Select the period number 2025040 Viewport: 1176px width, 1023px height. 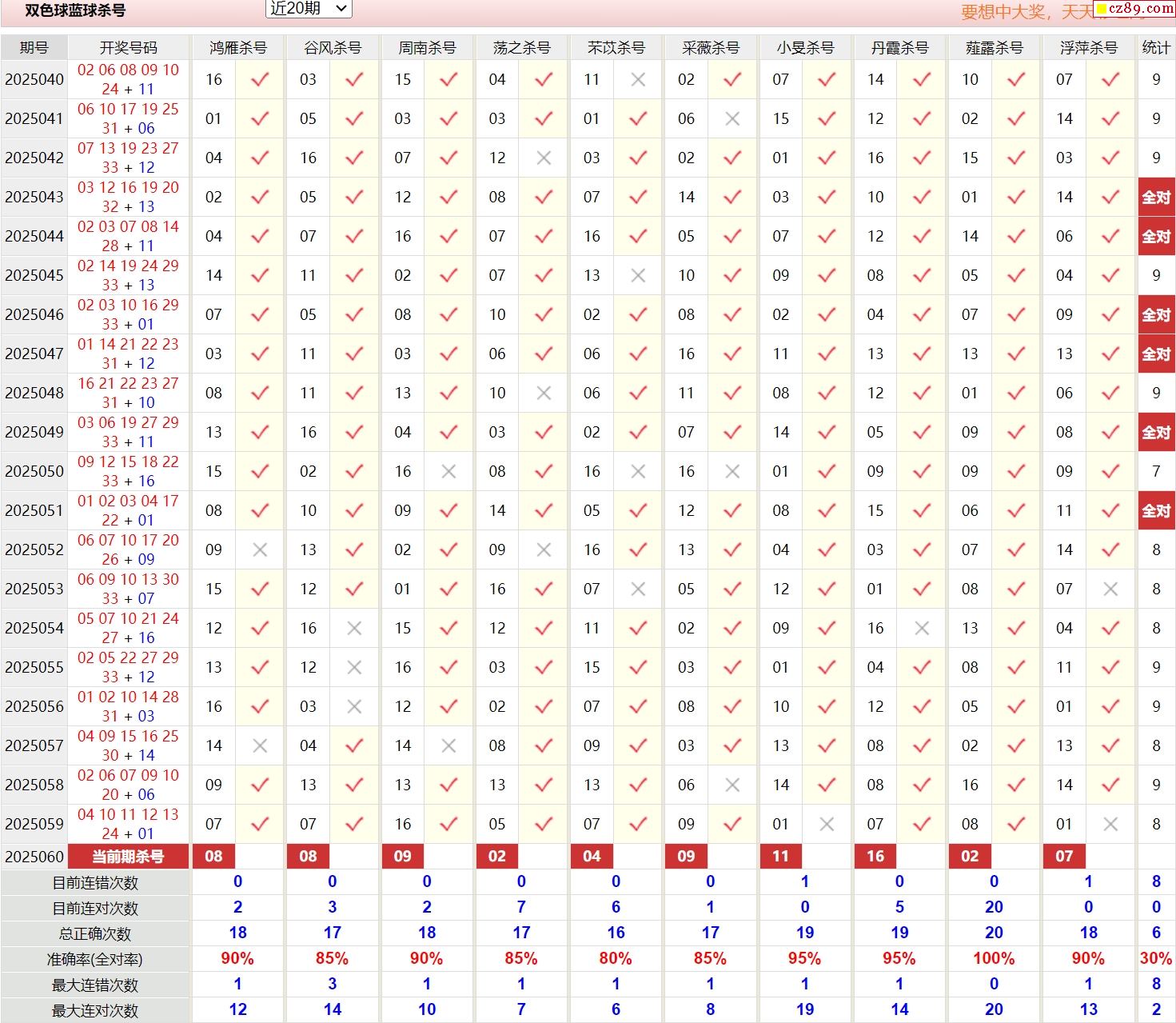pyautogui.click(x=34, y=79)
